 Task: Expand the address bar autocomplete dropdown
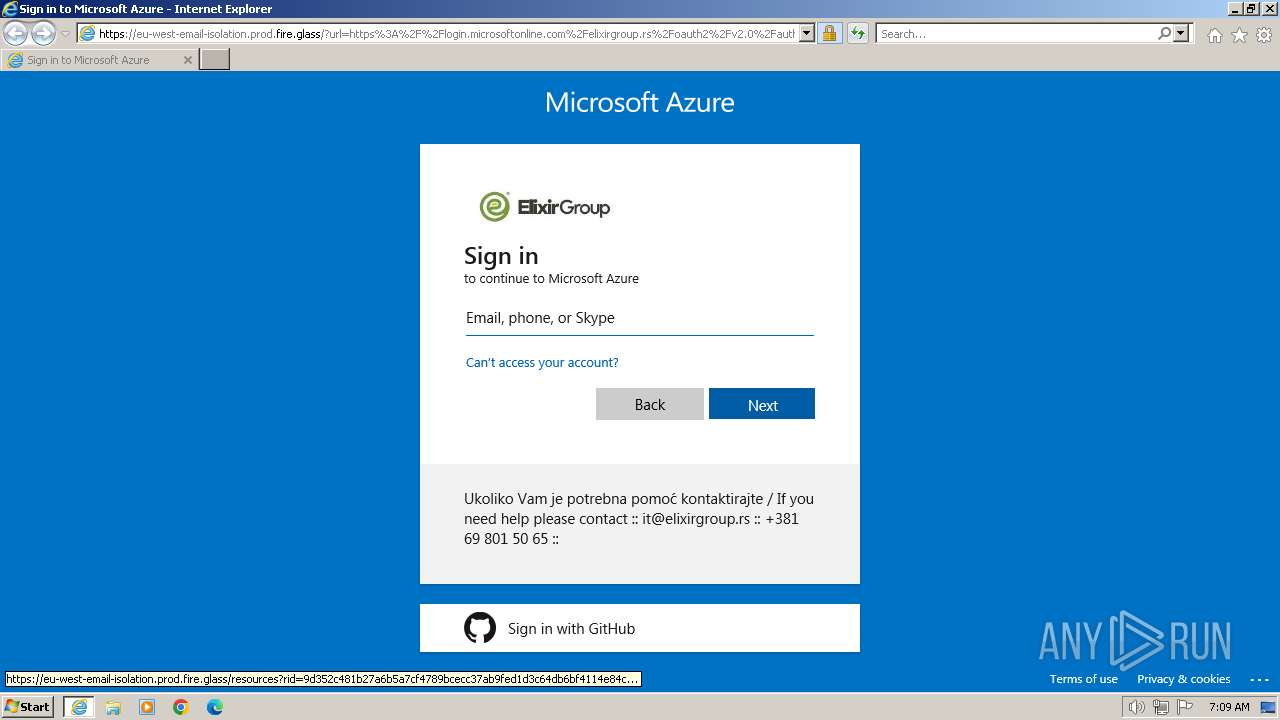[x=807, y=33]
